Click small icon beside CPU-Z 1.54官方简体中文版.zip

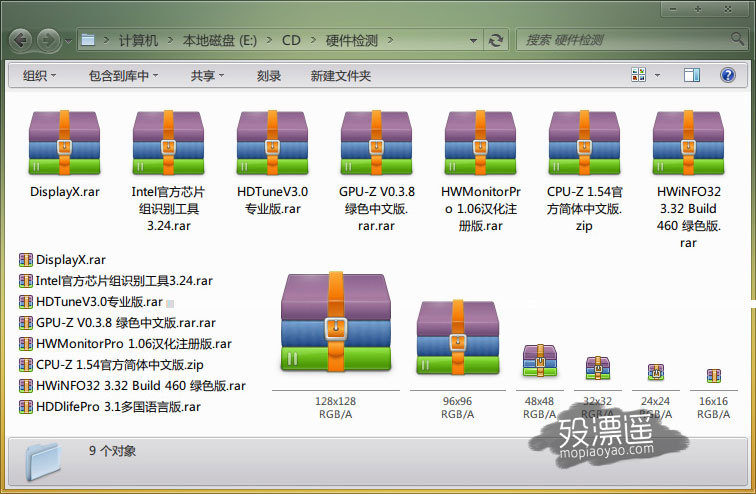pyautogui.click(x=26, y=365)
